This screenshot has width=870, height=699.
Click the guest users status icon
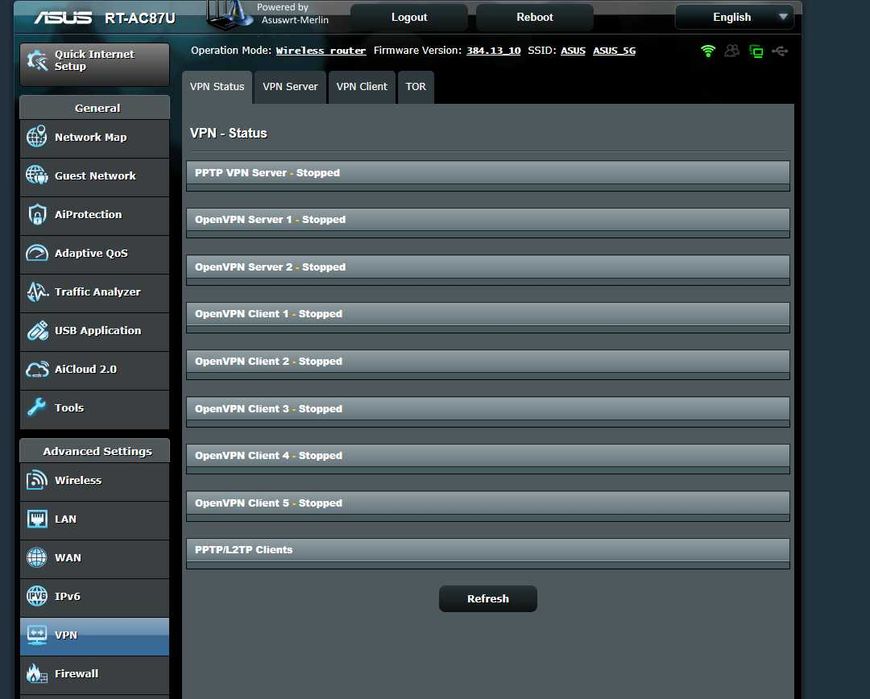(732, 51)
